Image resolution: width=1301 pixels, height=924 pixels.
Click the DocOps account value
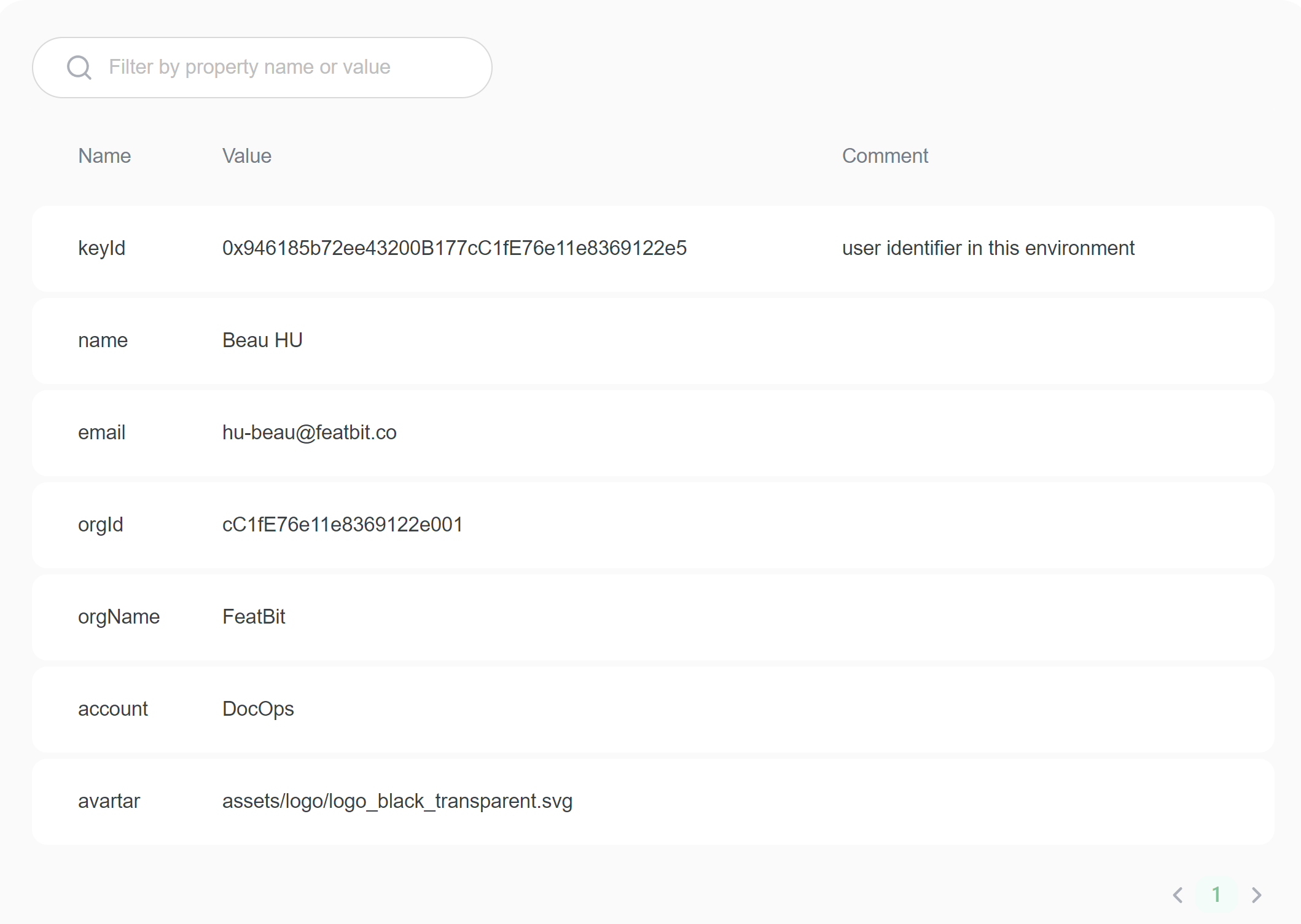(x=258, y=709)
